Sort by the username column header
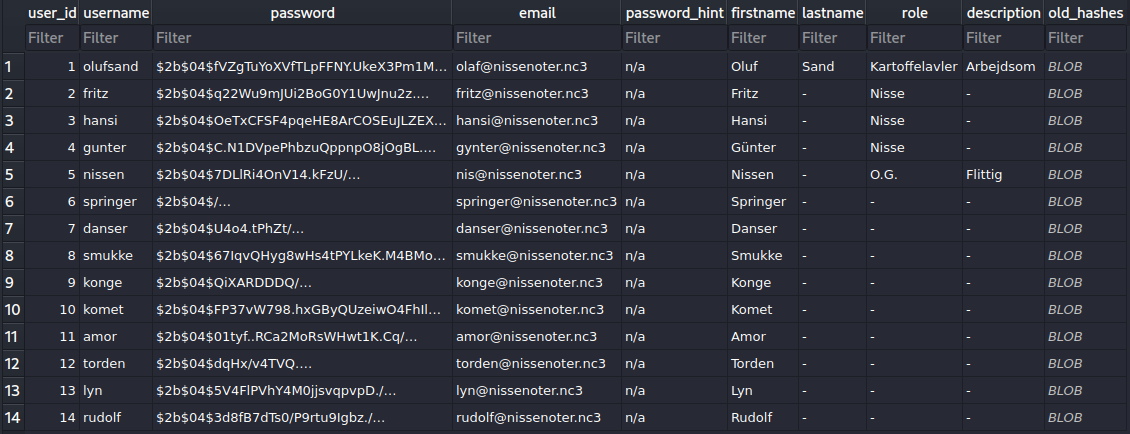This screenshot has width=1130, height=434. pyautogui.click(x=116, y=13)
